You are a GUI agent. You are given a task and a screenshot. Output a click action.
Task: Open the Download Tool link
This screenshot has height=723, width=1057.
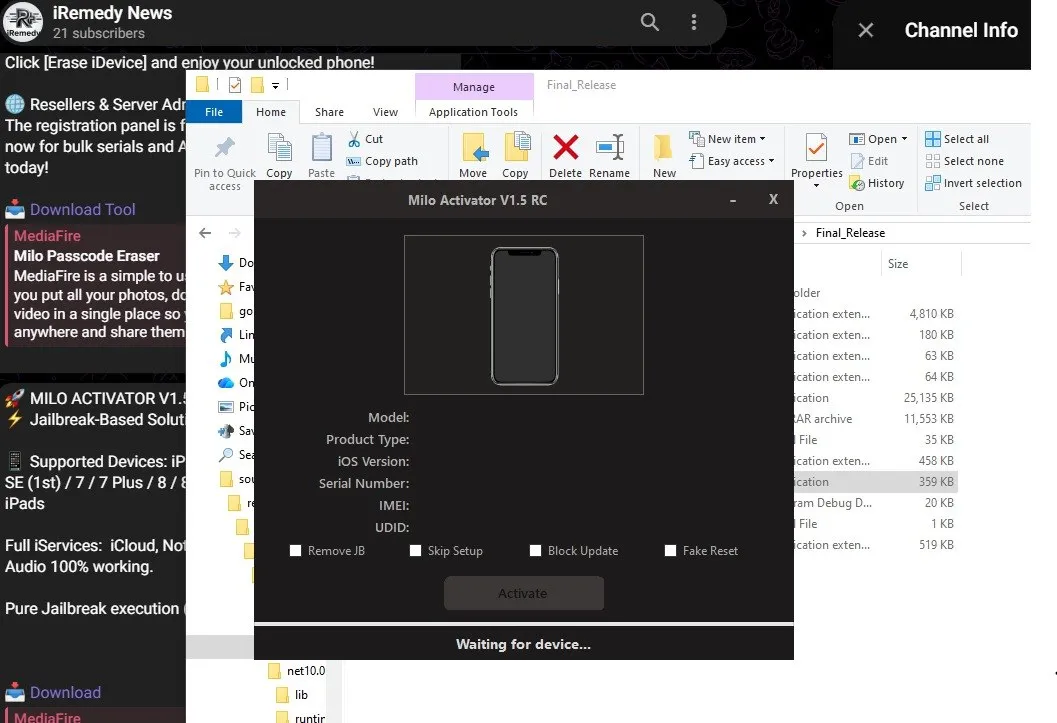82,210
